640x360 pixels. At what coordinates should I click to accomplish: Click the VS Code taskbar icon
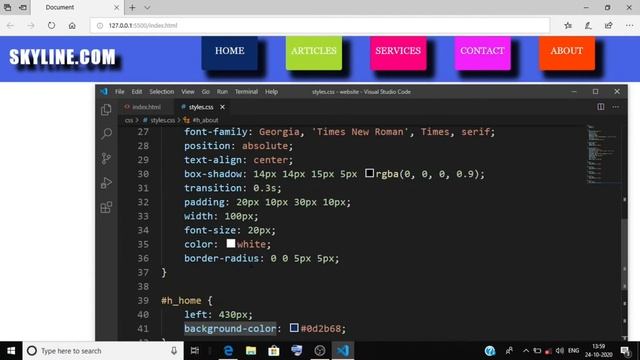343,351
